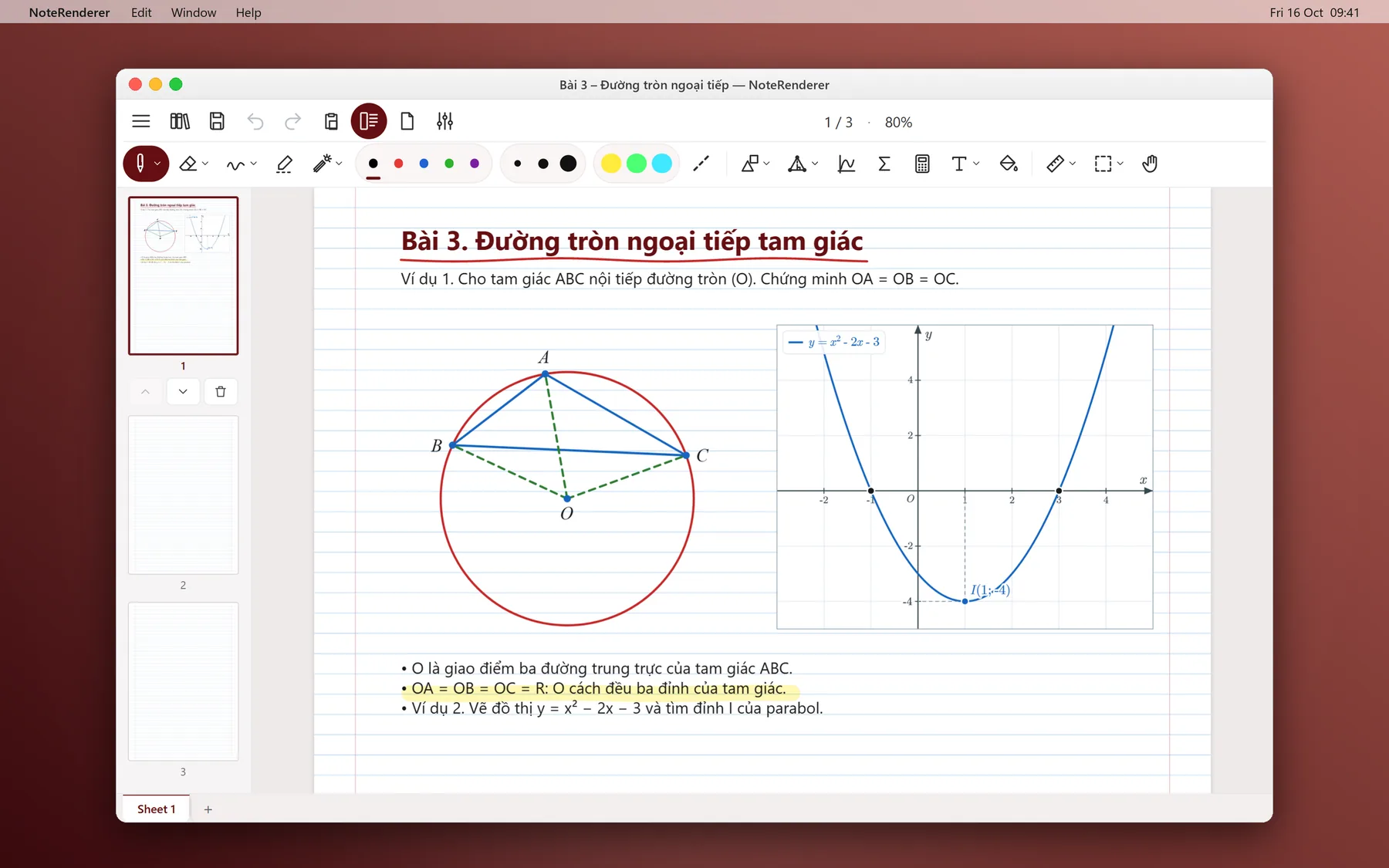This screenshot has height=868, width=1389.
Task: Choose the red pen color
Action: coord(399,164)
